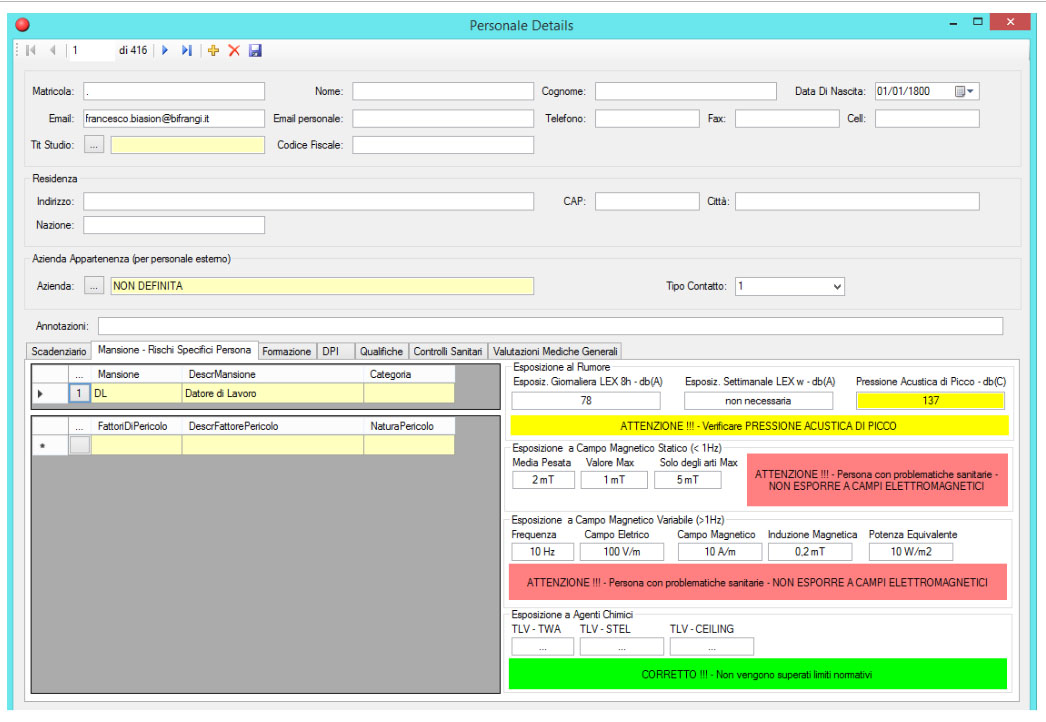The width and height of the screenshot is (1046, 722).
Task: Click the TLV - TWA field
Action: click(x=542, y=647)
